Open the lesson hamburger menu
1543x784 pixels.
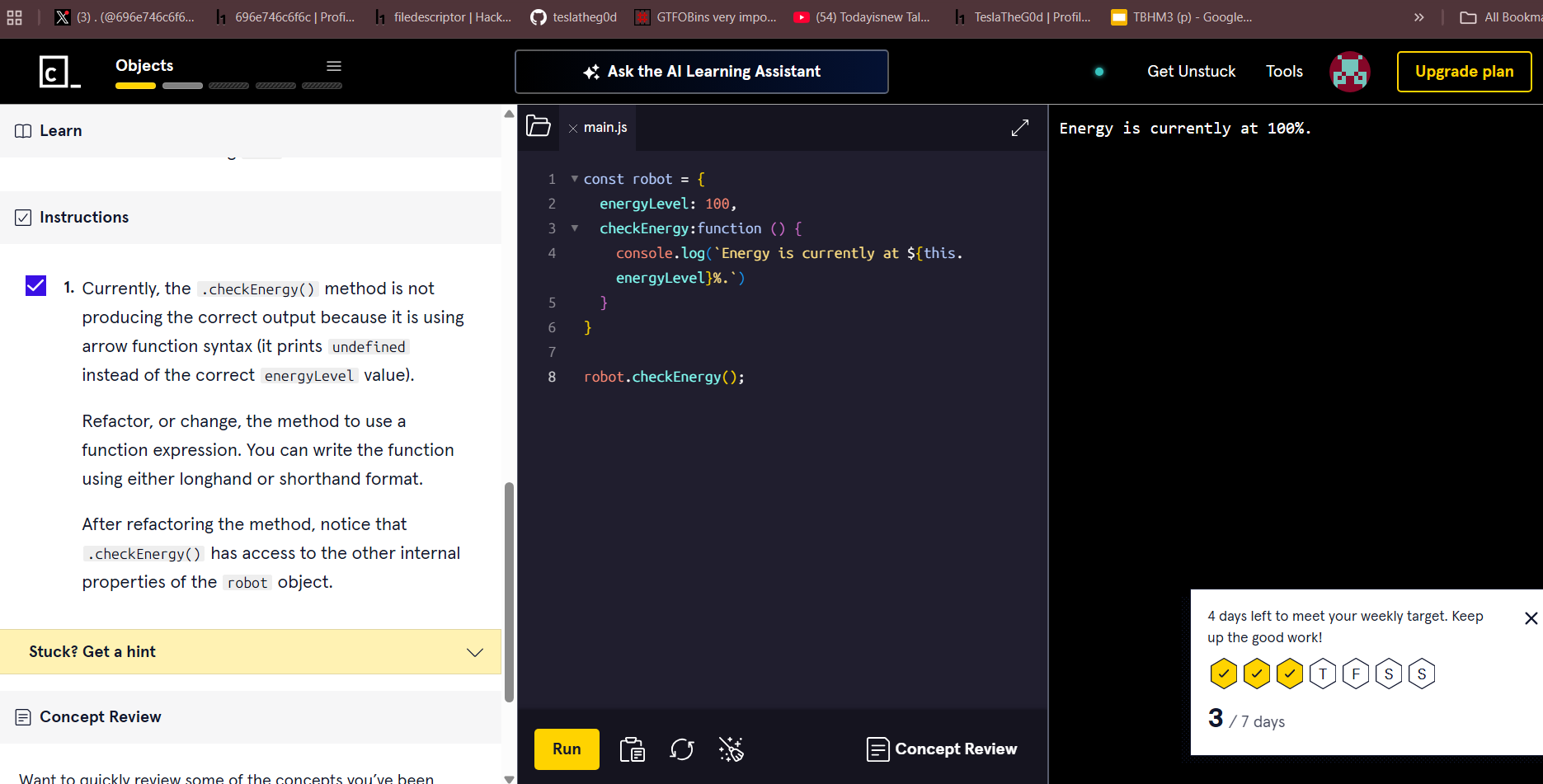click(x=334, y=66)
